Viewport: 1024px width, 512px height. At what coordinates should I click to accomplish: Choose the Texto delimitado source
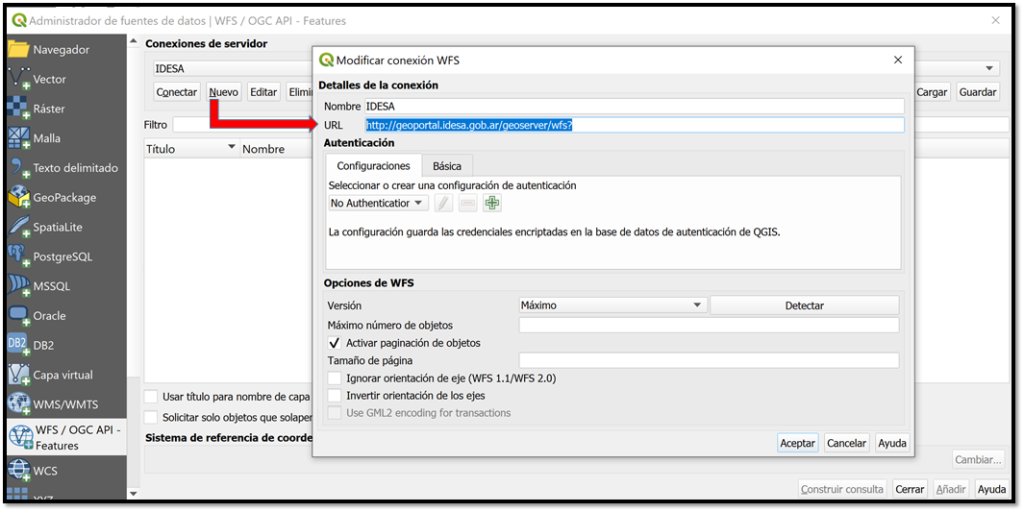tap(65, 168)
